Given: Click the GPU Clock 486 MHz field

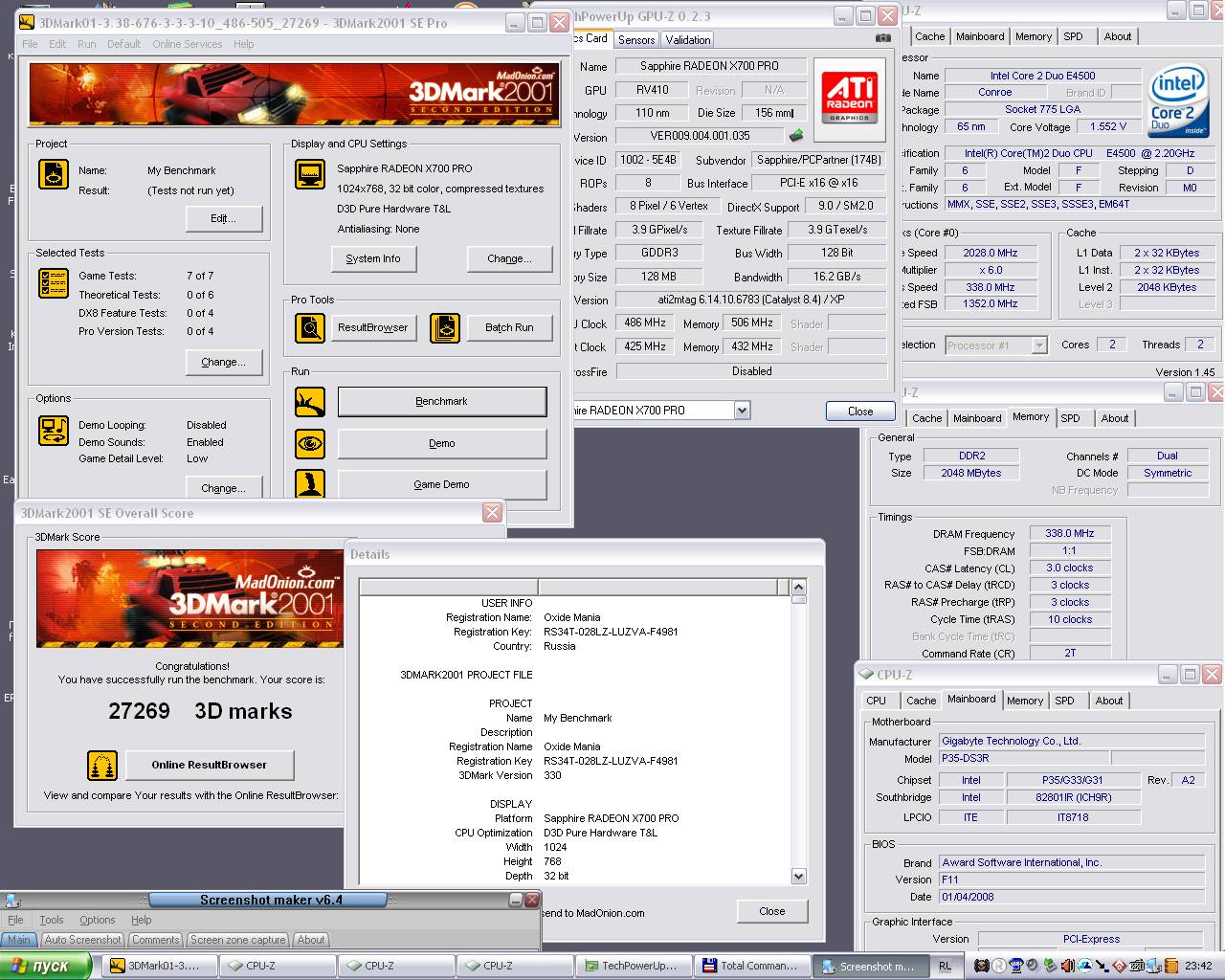Looking at the screenshot, I should click(645, 323).
